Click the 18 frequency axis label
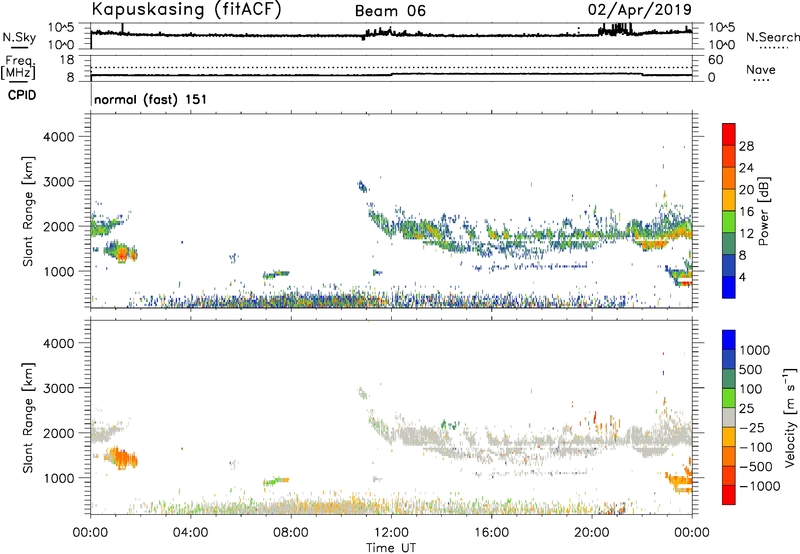The height and width of the screenshot is (554, 800). (x=67, y=60)
